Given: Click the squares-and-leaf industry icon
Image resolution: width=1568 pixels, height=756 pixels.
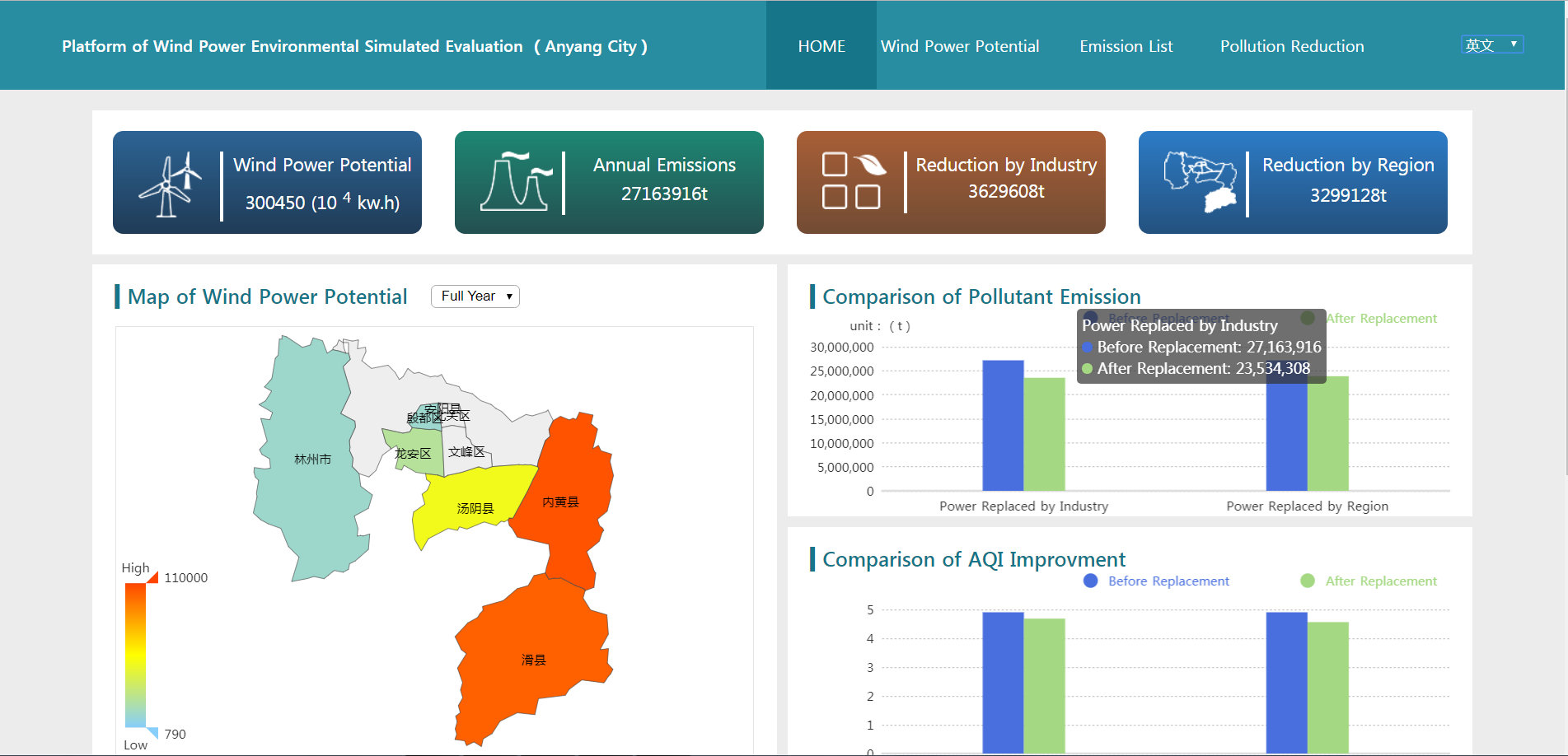Looking at the screenshot, I should point(854,180).
